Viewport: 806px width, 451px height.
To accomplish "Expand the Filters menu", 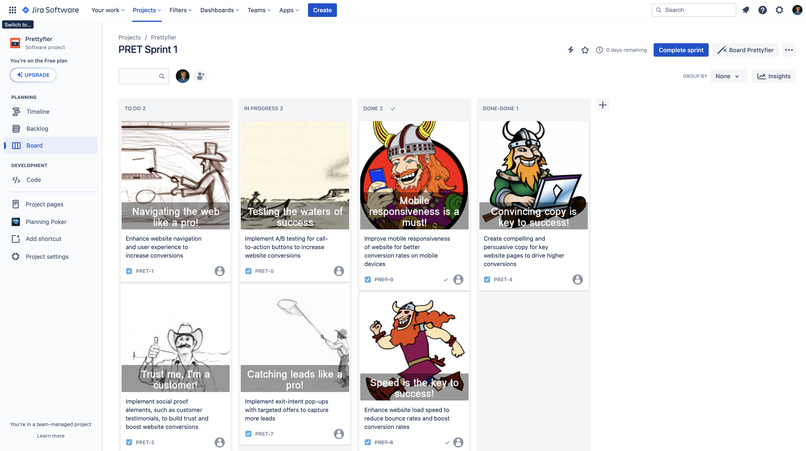I will [x=180, y=10].
